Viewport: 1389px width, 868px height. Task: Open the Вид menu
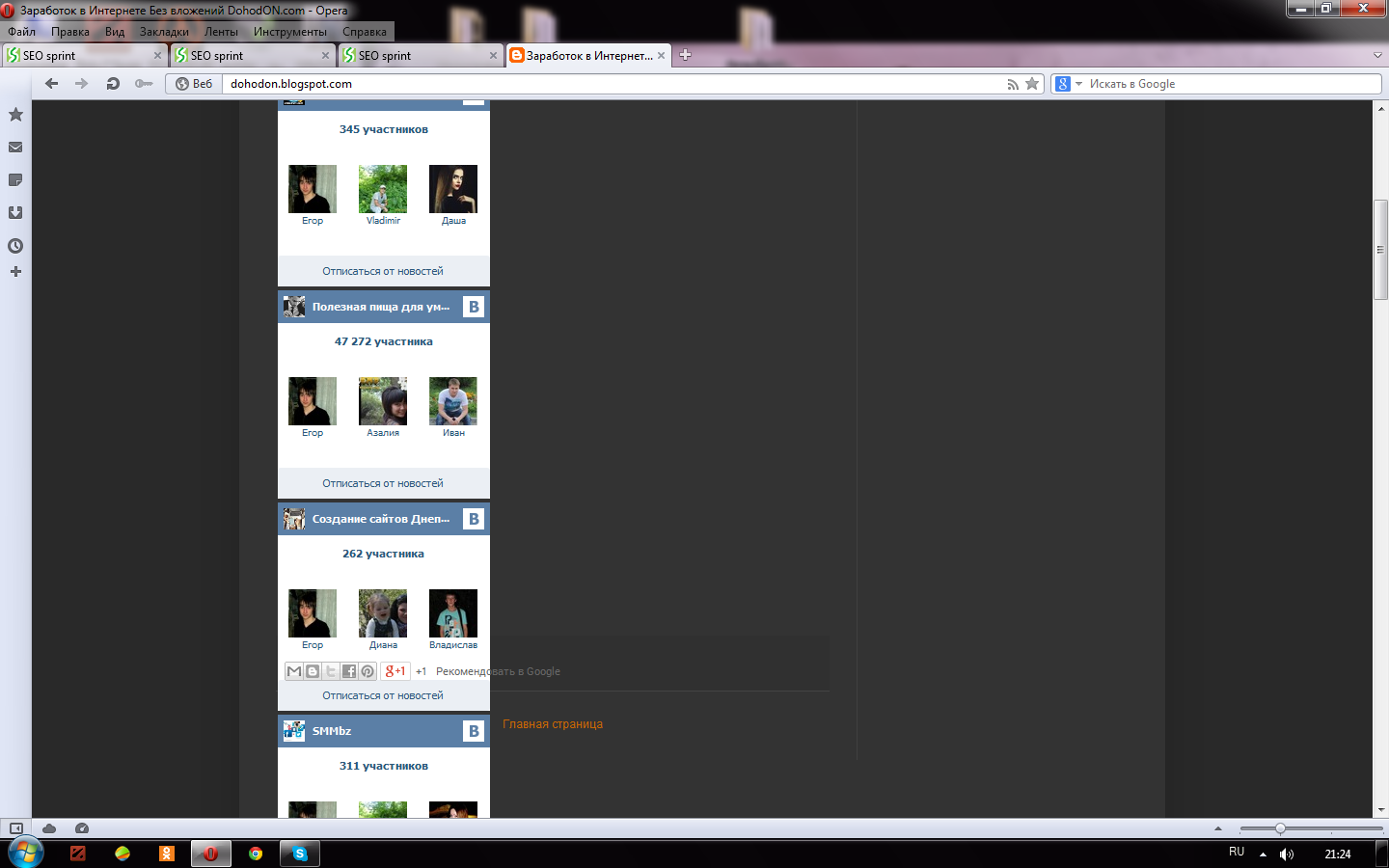[x=115, y=32]
